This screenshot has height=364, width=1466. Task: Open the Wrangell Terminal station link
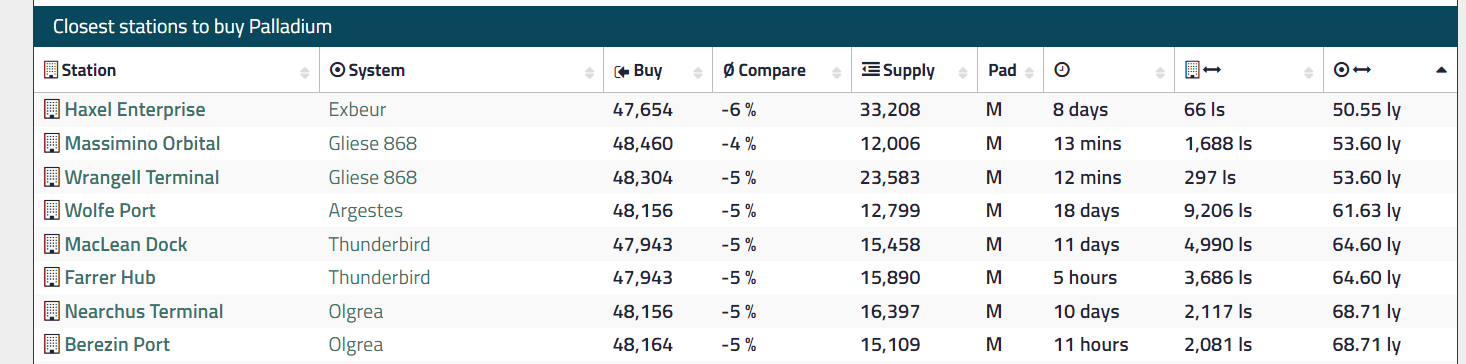click(x=142, y=178)
